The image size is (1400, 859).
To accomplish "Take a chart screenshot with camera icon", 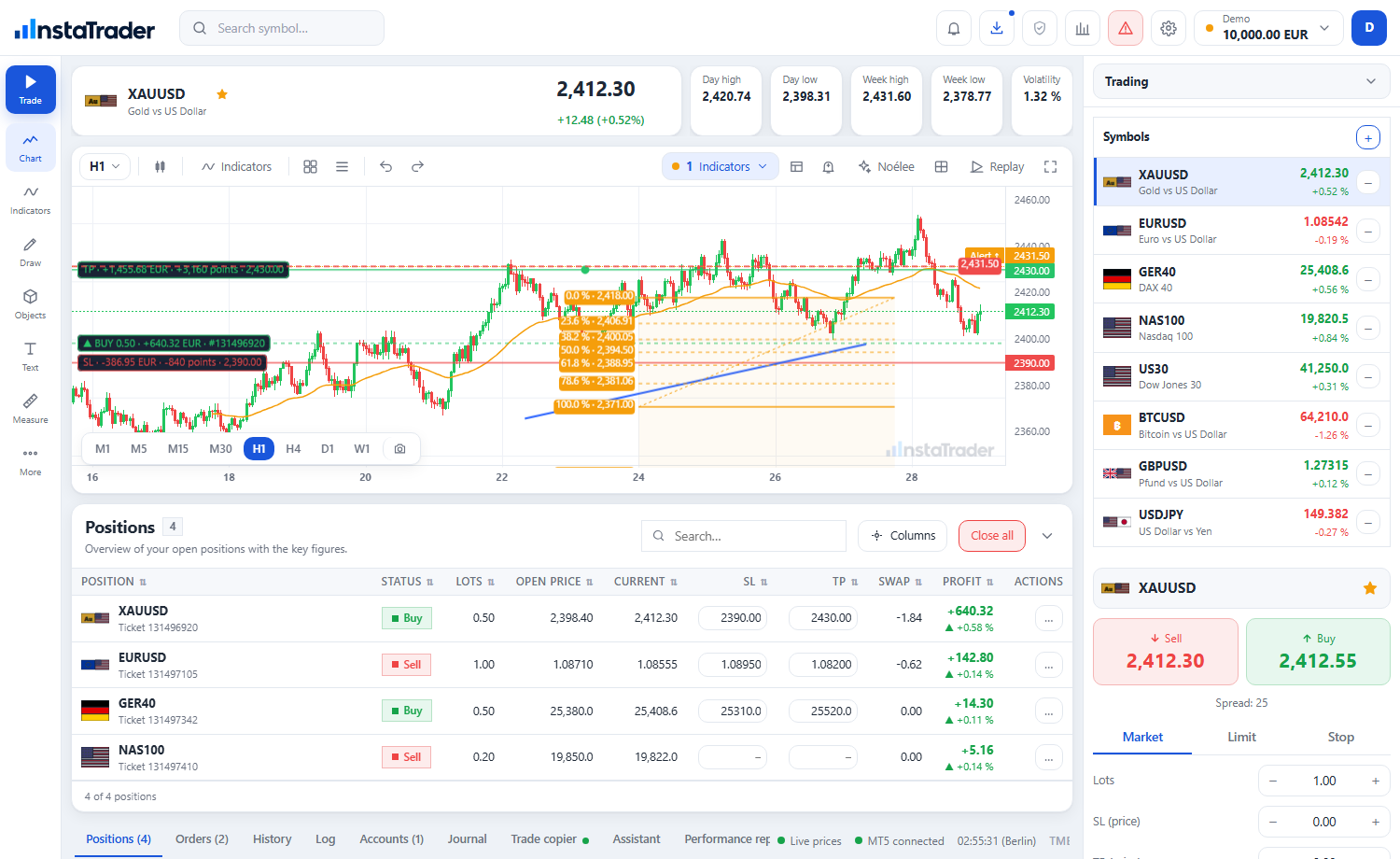I will pyautogui.click(x=399, y=449).
